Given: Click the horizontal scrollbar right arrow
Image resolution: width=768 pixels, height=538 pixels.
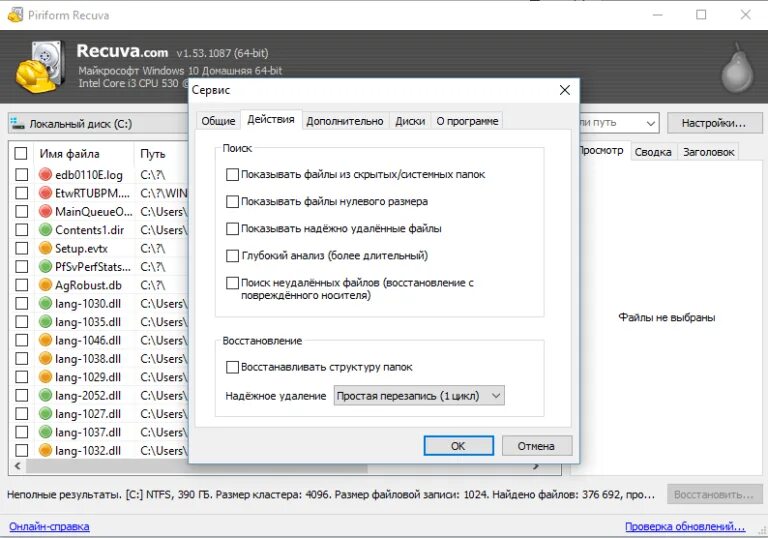Looking at the screenshot, I should tap(536, 466).
